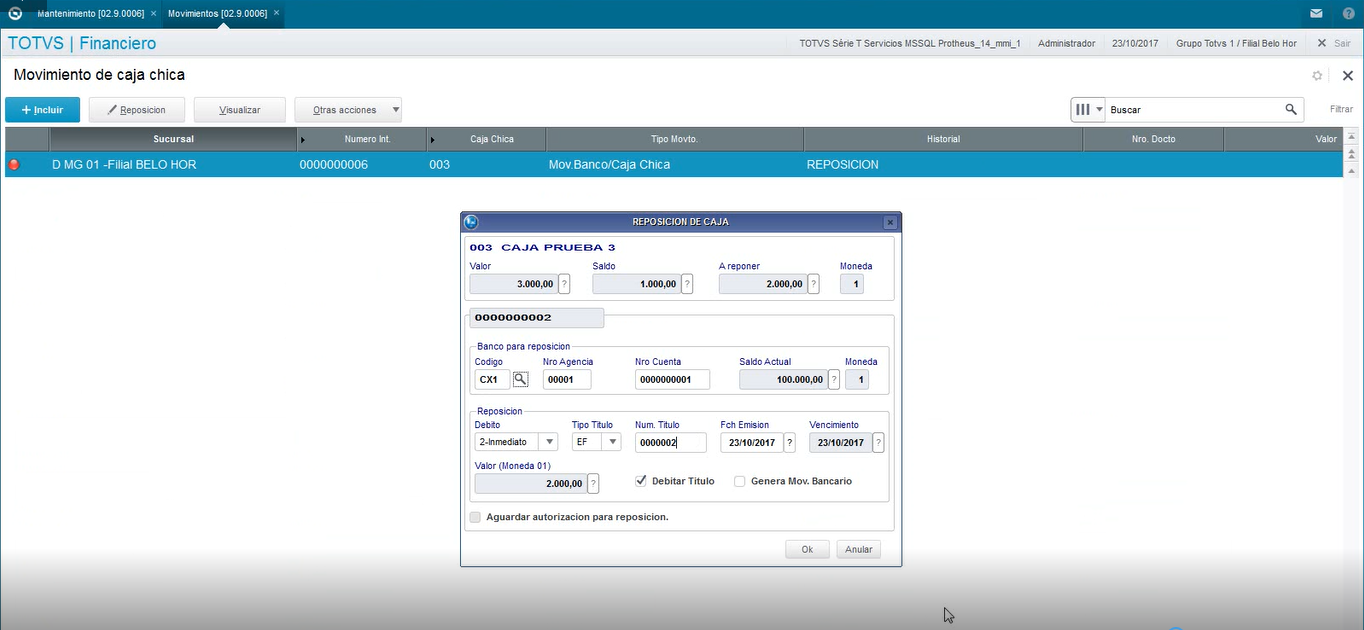The width and height of the screenshot is (1364, 630).
Task: Click the REPOSICION DE CAJA dialog logo icon
Action: pos(472,222)
